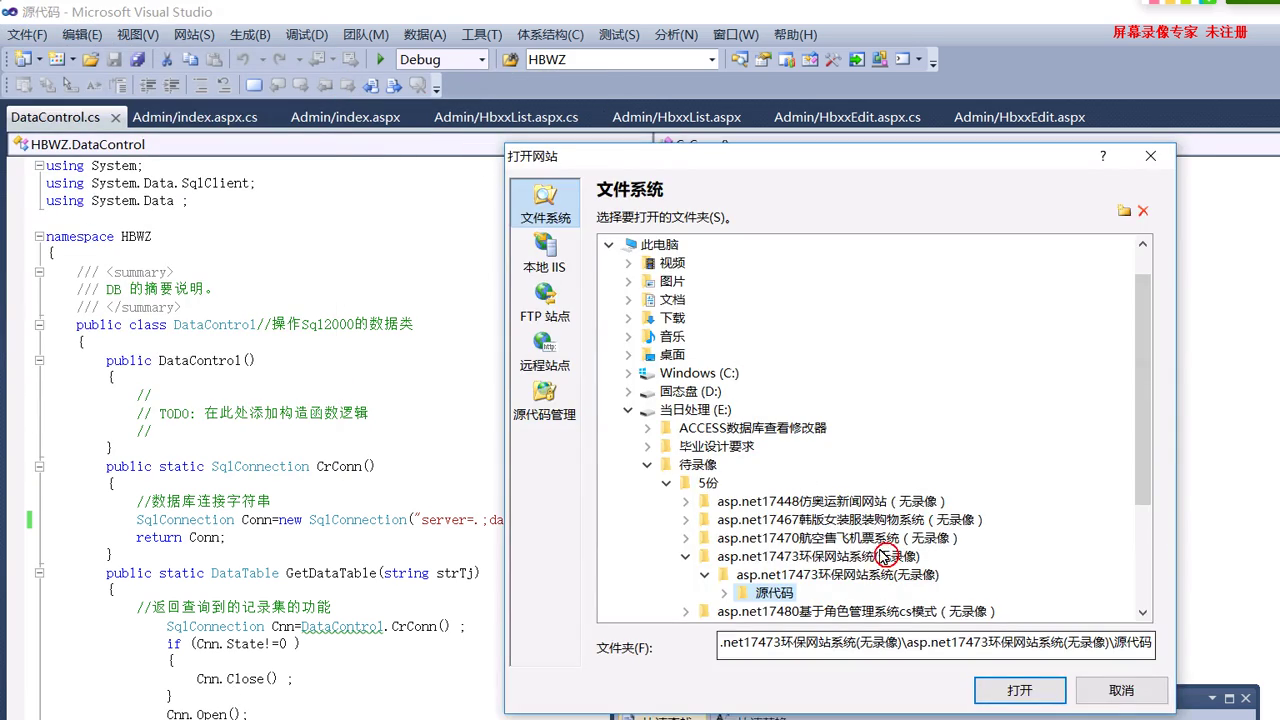Open the 工具(T) menu
Viewport: 1280px width, 720px height.
(481, 35)
